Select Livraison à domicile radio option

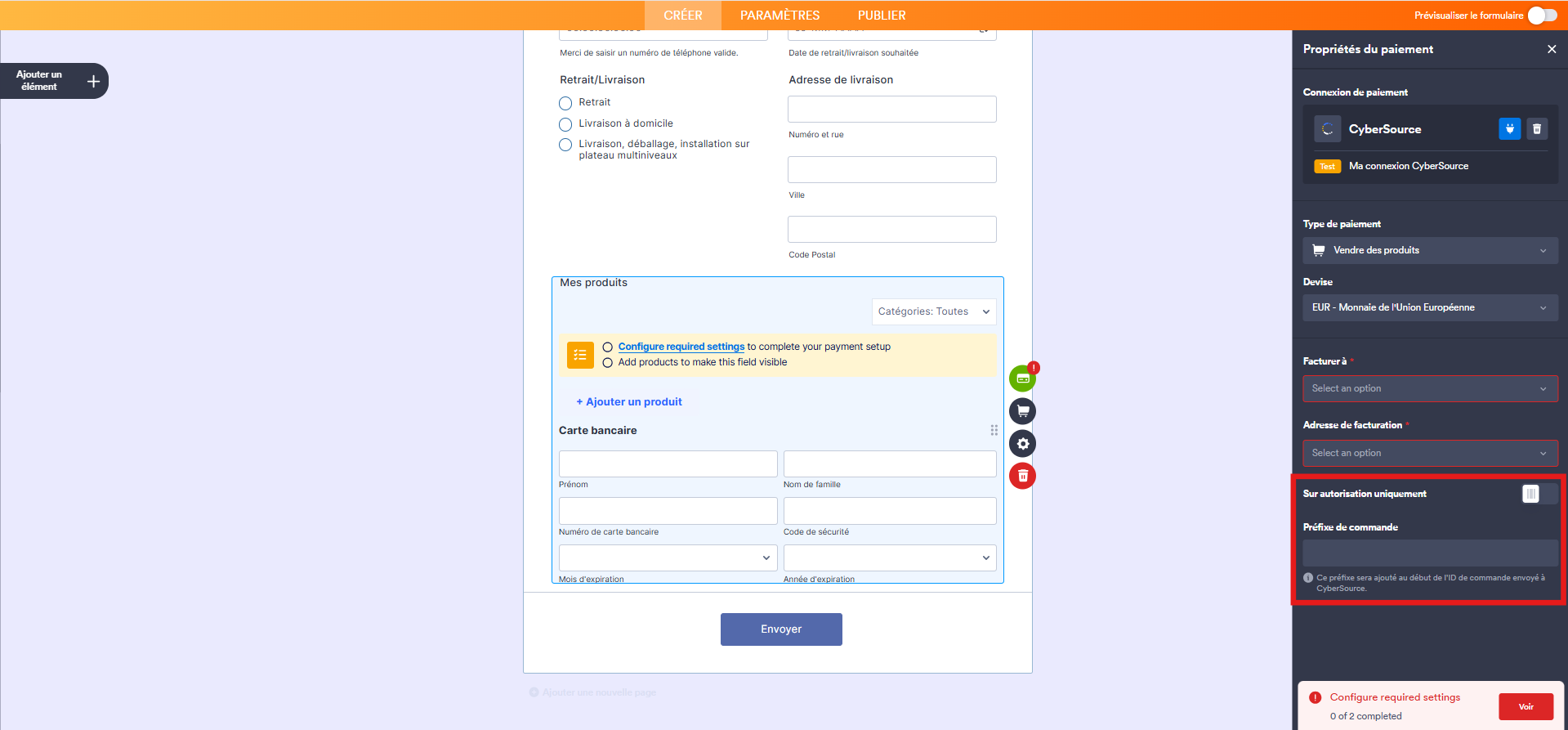click(565, 124)
